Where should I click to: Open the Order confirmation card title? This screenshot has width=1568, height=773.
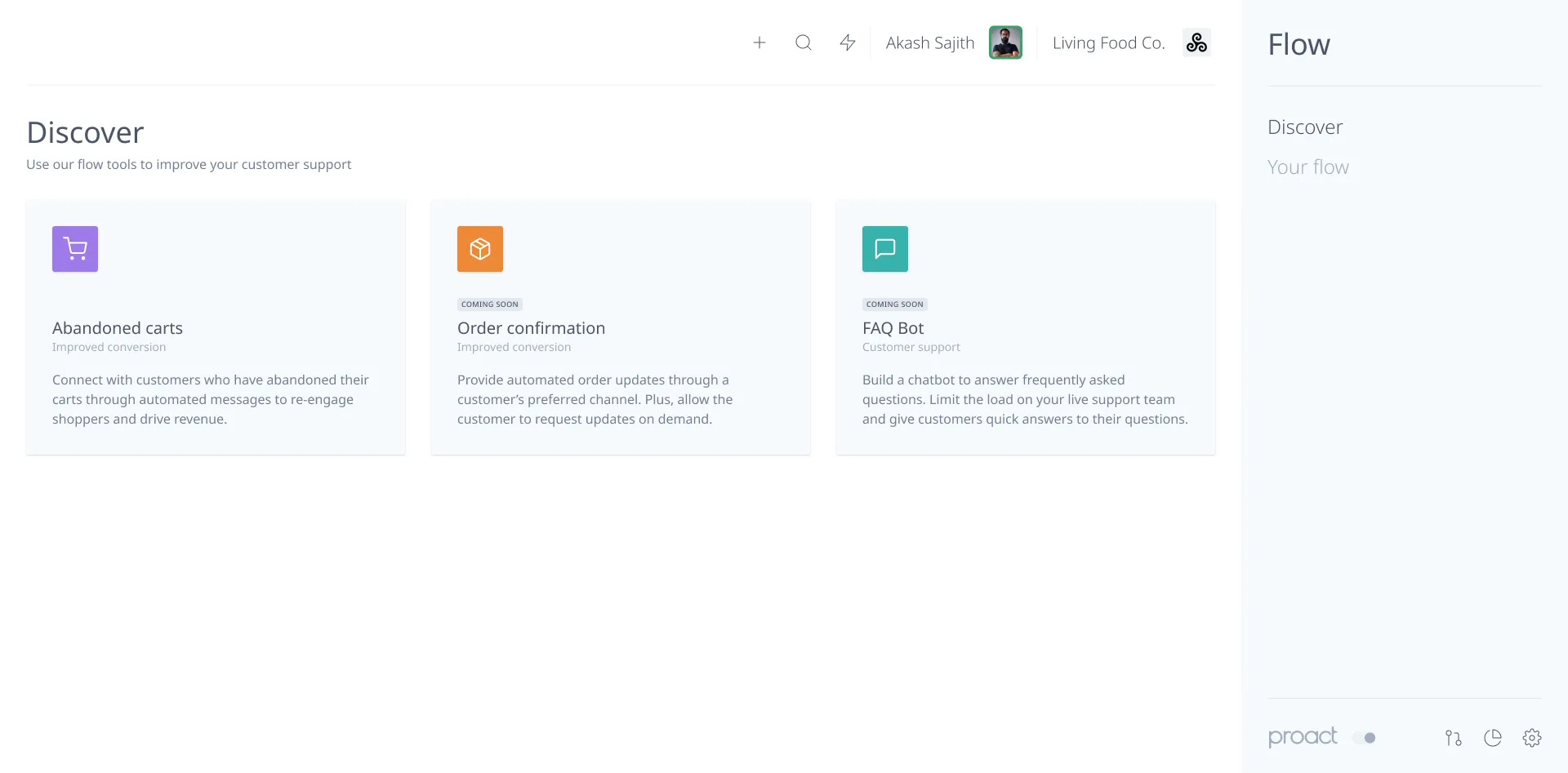531,328
